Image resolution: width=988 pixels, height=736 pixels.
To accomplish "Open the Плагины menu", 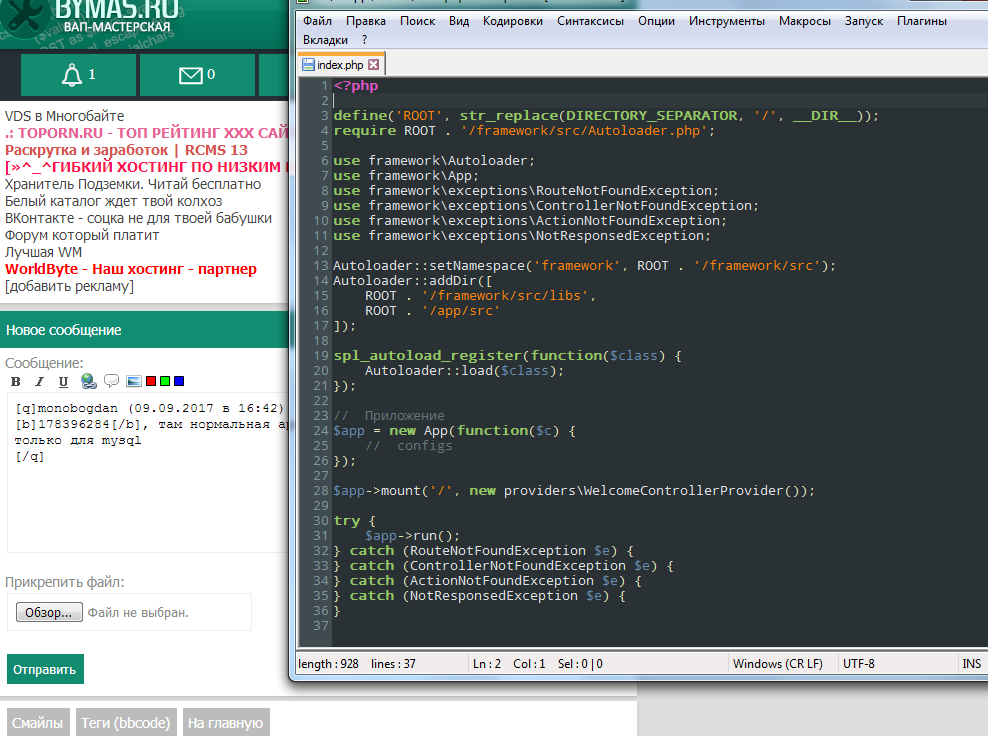I will (x=922, y=21).
